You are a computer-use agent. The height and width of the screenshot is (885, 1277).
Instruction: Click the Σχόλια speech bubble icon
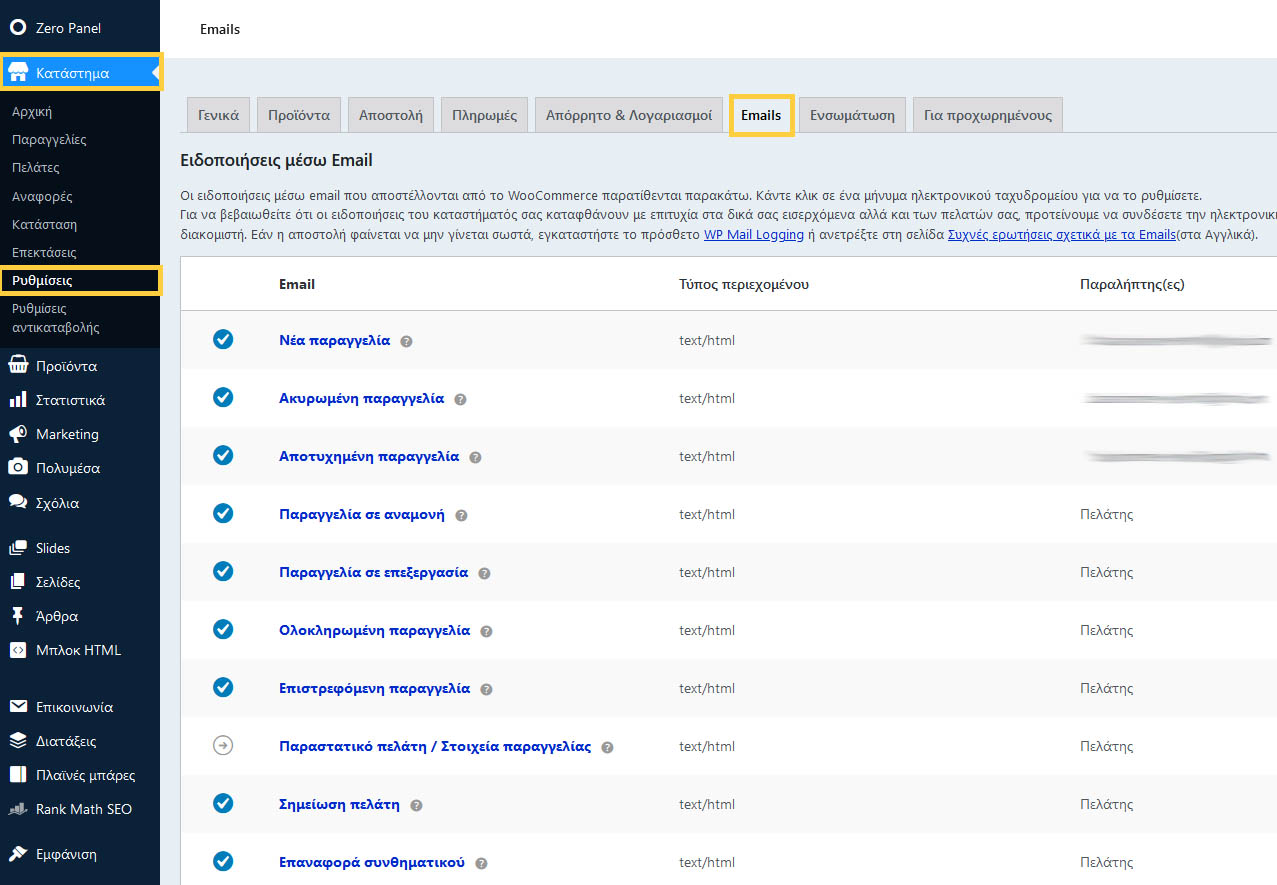[x=18, y=503]
